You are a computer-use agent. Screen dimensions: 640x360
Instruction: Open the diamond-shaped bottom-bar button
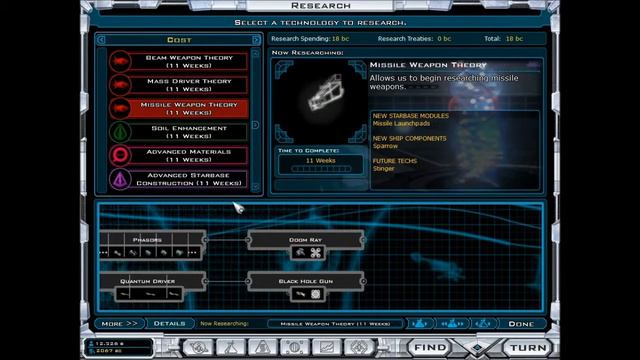click(359, 347)
